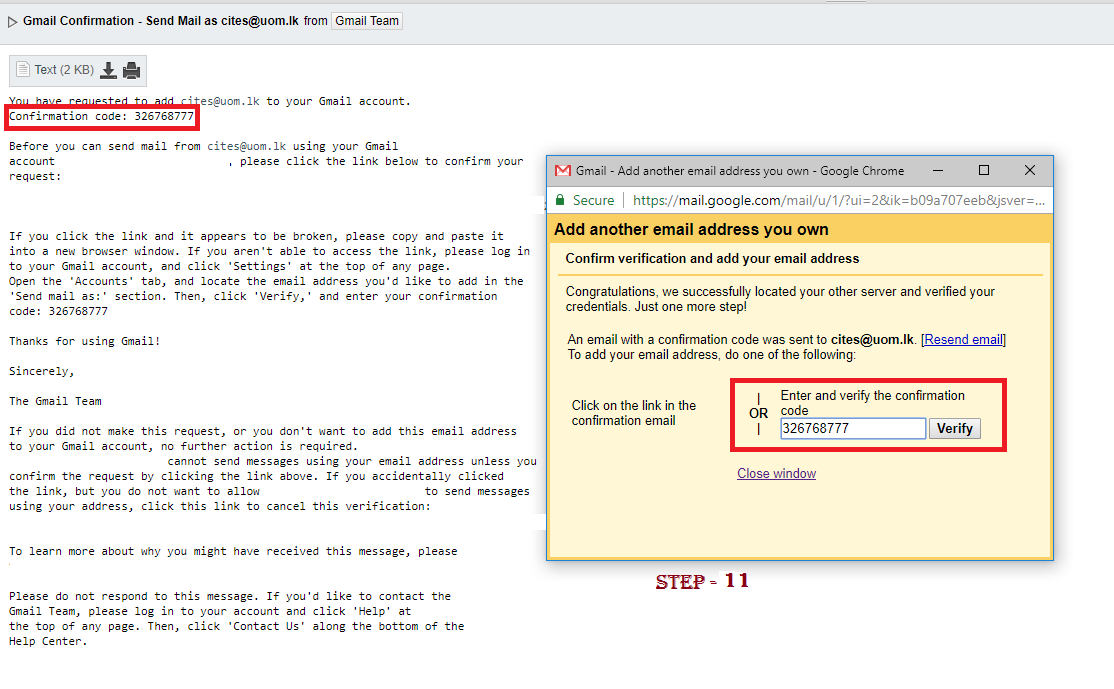The height and width of the screenshot is (689, 1114).
Task: Minimize the Gmail popup window
Action: coord(938,170)
